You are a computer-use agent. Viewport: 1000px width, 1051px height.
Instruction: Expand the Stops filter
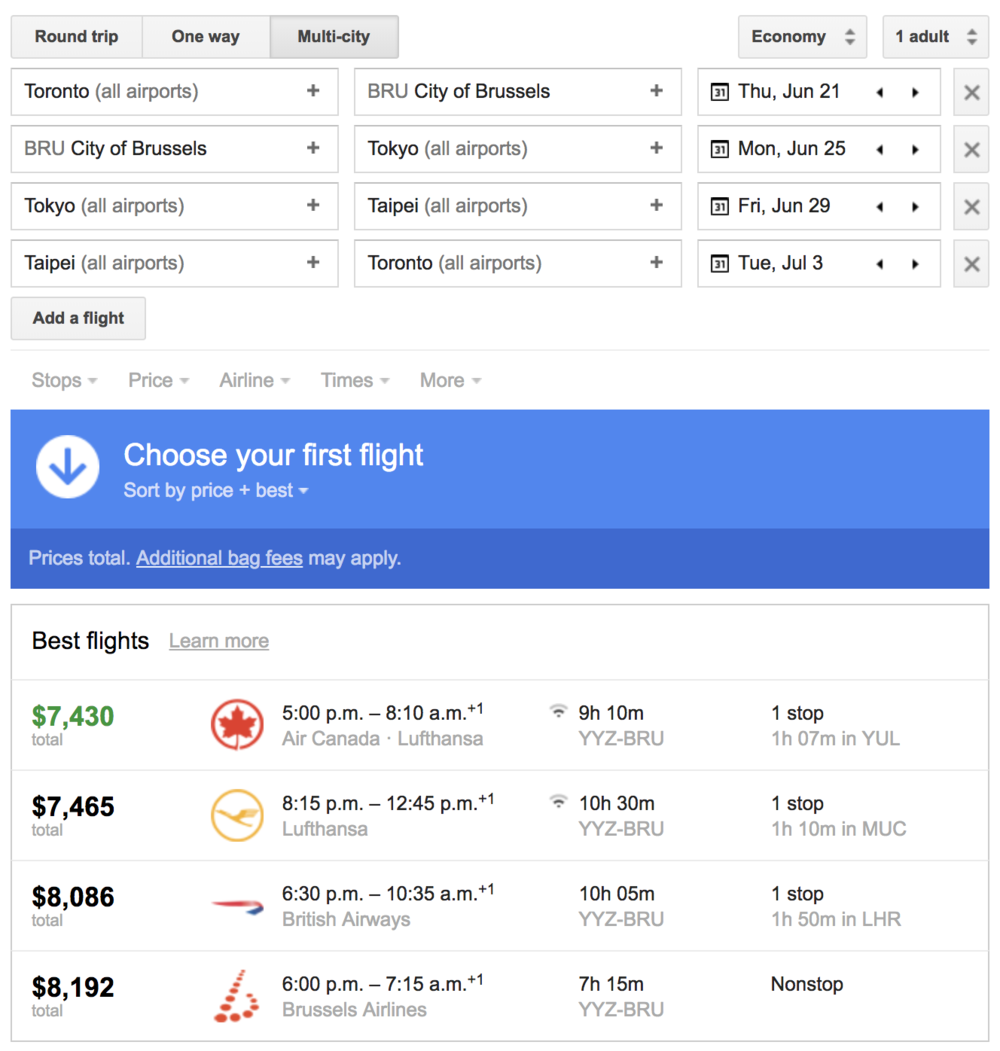pyautogui.click(x=64, y=380)
